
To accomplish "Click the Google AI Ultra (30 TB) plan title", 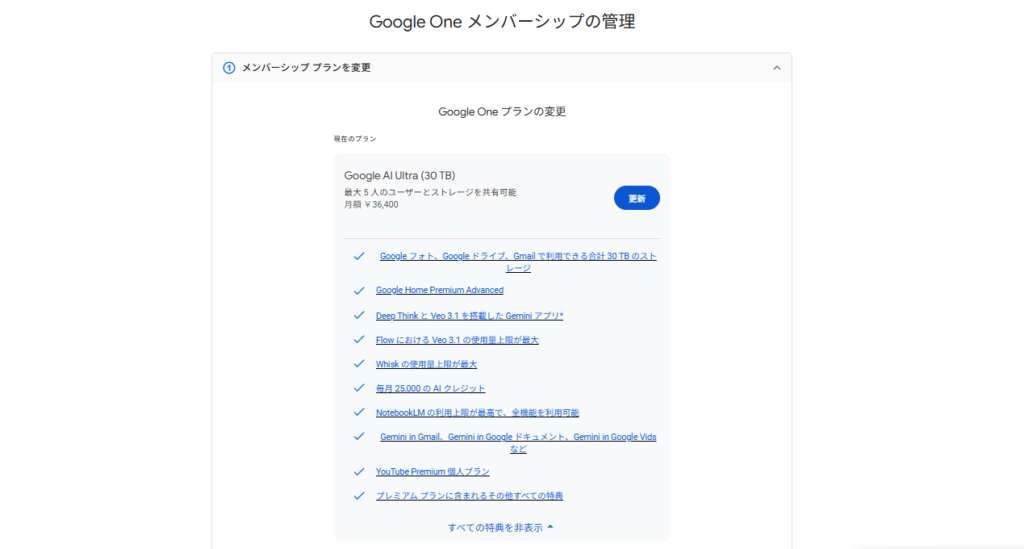I will click(399, 175).
